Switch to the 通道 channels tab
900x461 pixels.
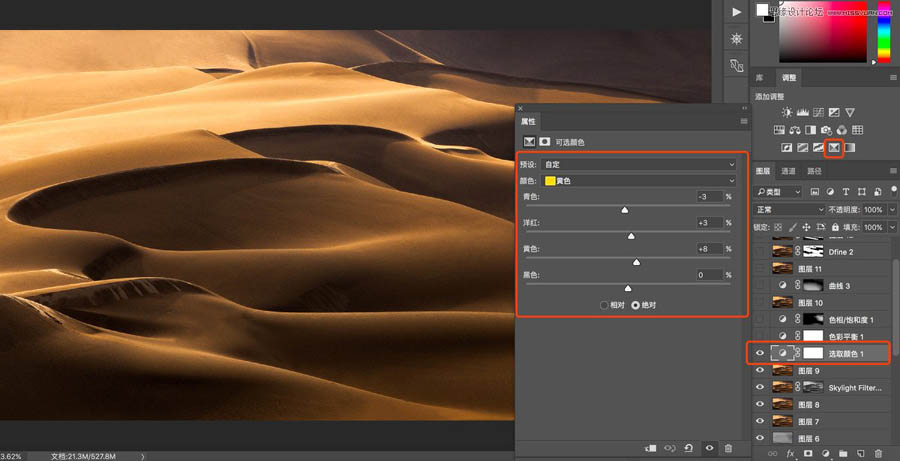(x=789, y=171)
